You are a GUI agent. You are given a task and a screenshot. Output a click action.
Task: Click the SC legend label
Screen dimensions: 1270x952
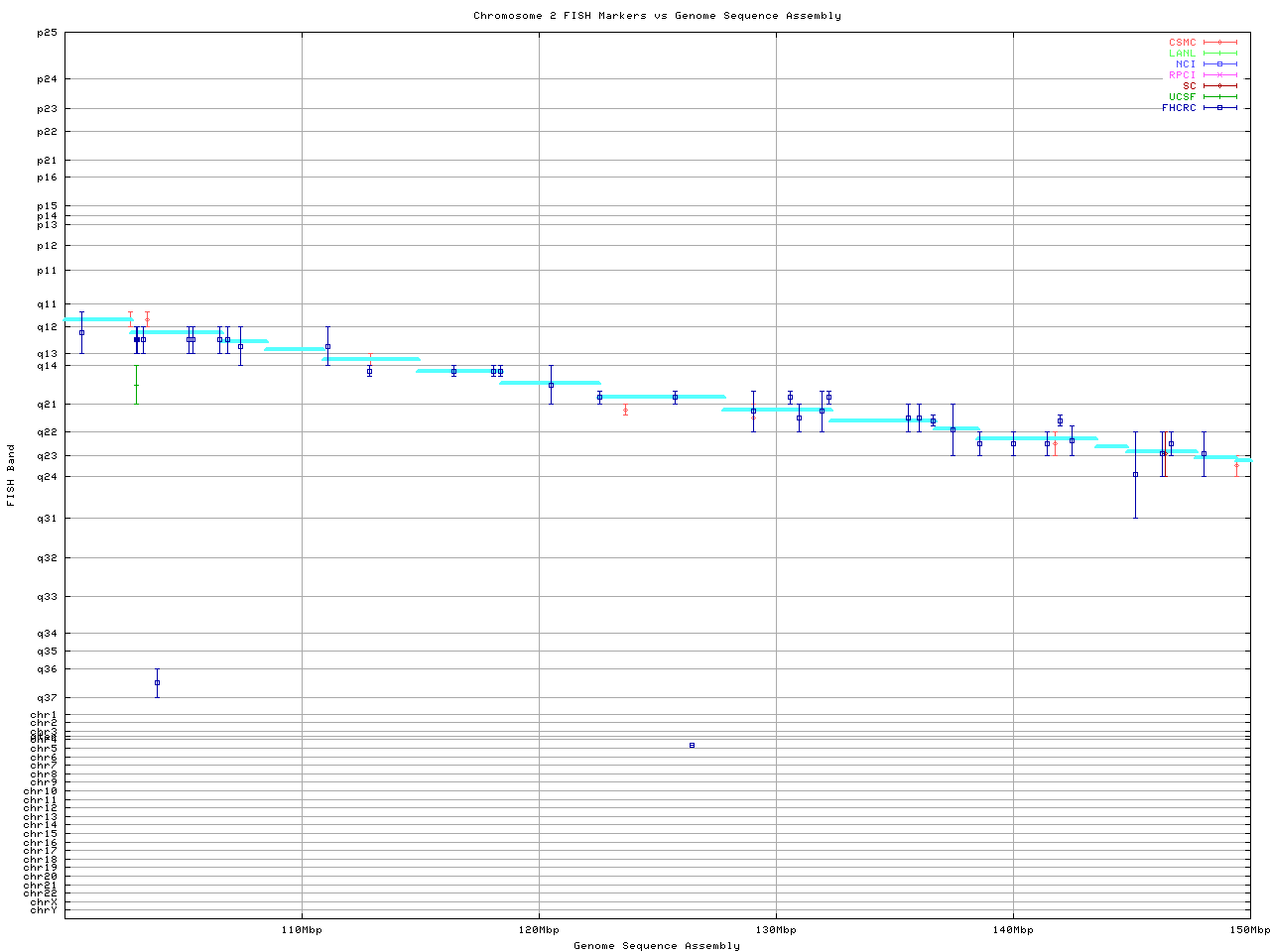1189,86
